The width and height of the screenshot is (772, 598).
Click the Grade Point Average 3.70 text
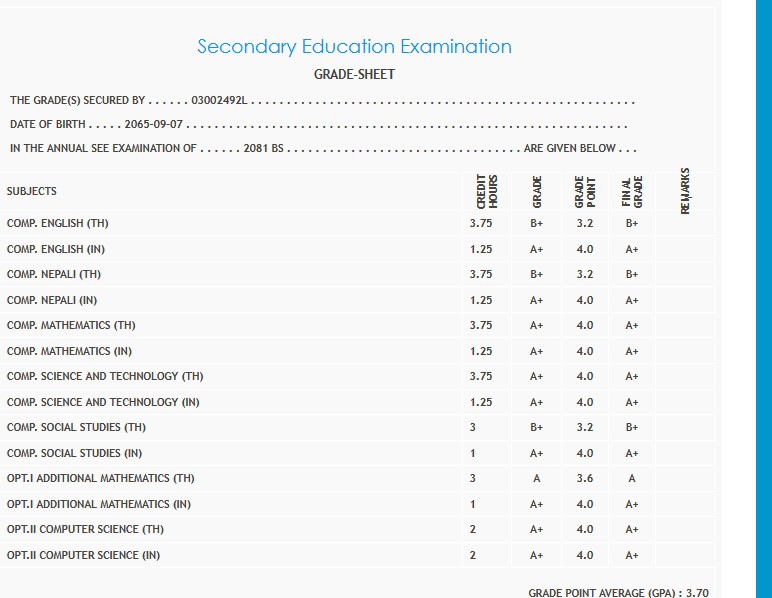618,592
